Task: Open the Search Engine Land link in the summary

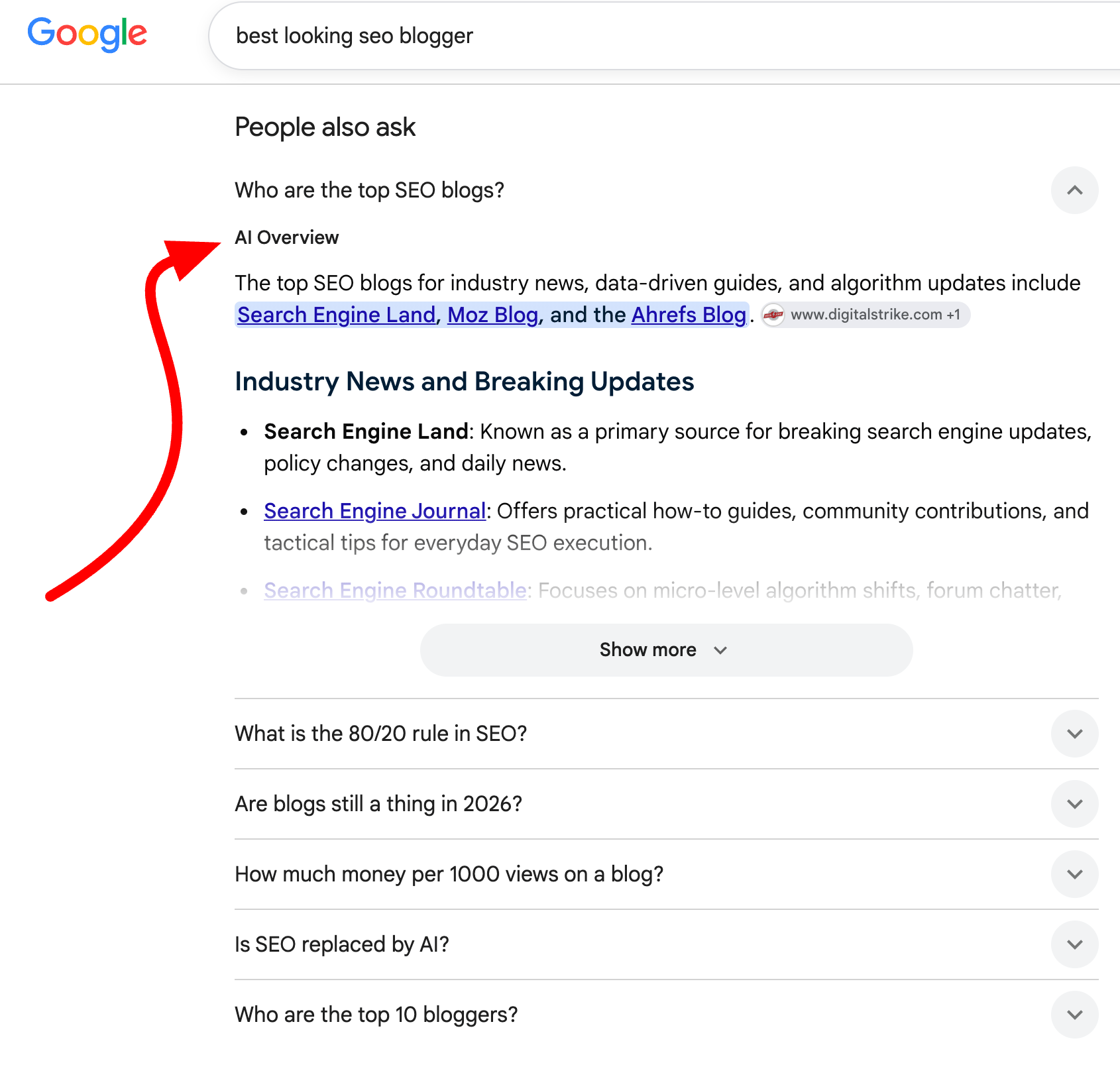Action: click(337, 315)
